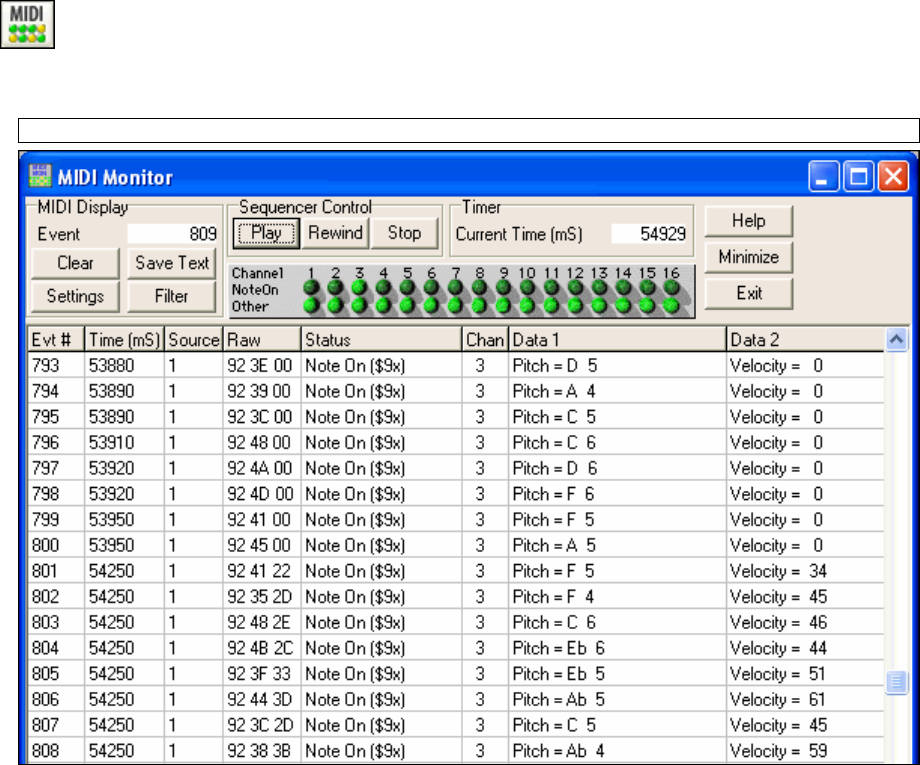Click the Status column header
The height and width of the screenshot is (765, 920).
(x=381, y=340)
